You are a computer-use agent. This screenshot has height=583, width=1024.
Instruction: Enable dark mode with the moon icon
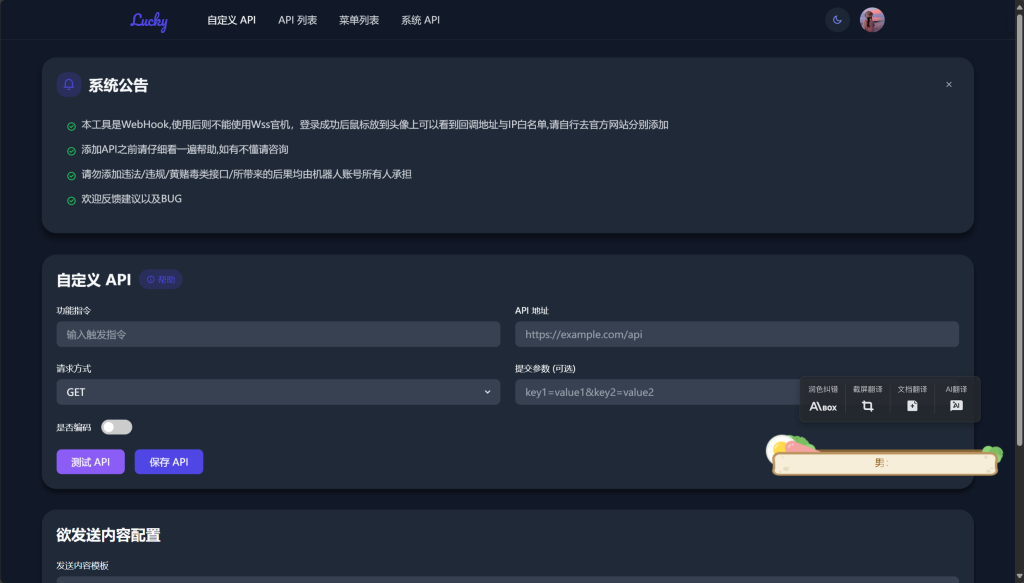pos(837,19)
